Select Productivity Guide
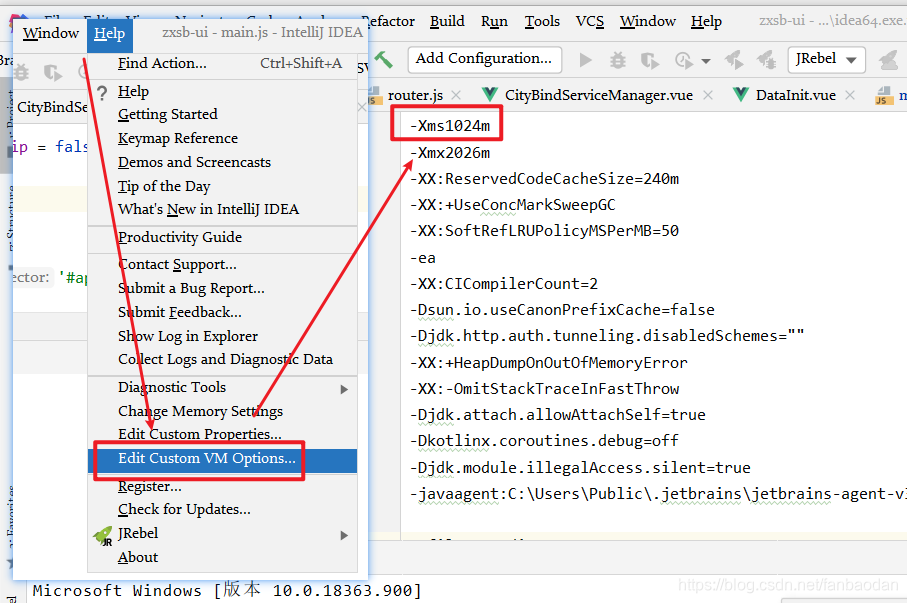Viewport: 907px width, 603px height. click(x=223, y=237)
